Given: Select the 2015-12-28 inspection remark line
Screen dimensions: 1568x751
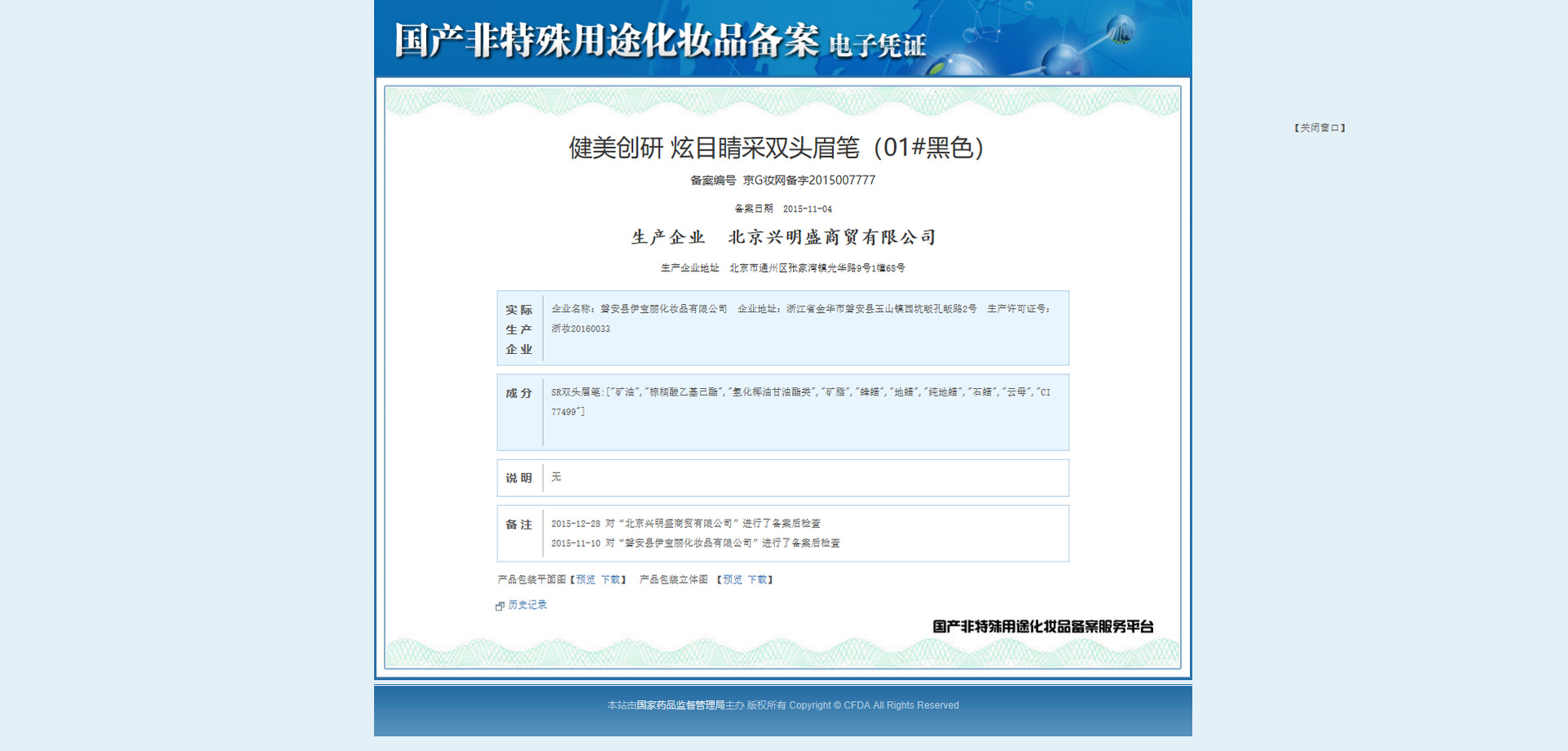Looking at the screenshot, I should pyautogui.click(x=686, y=523).
